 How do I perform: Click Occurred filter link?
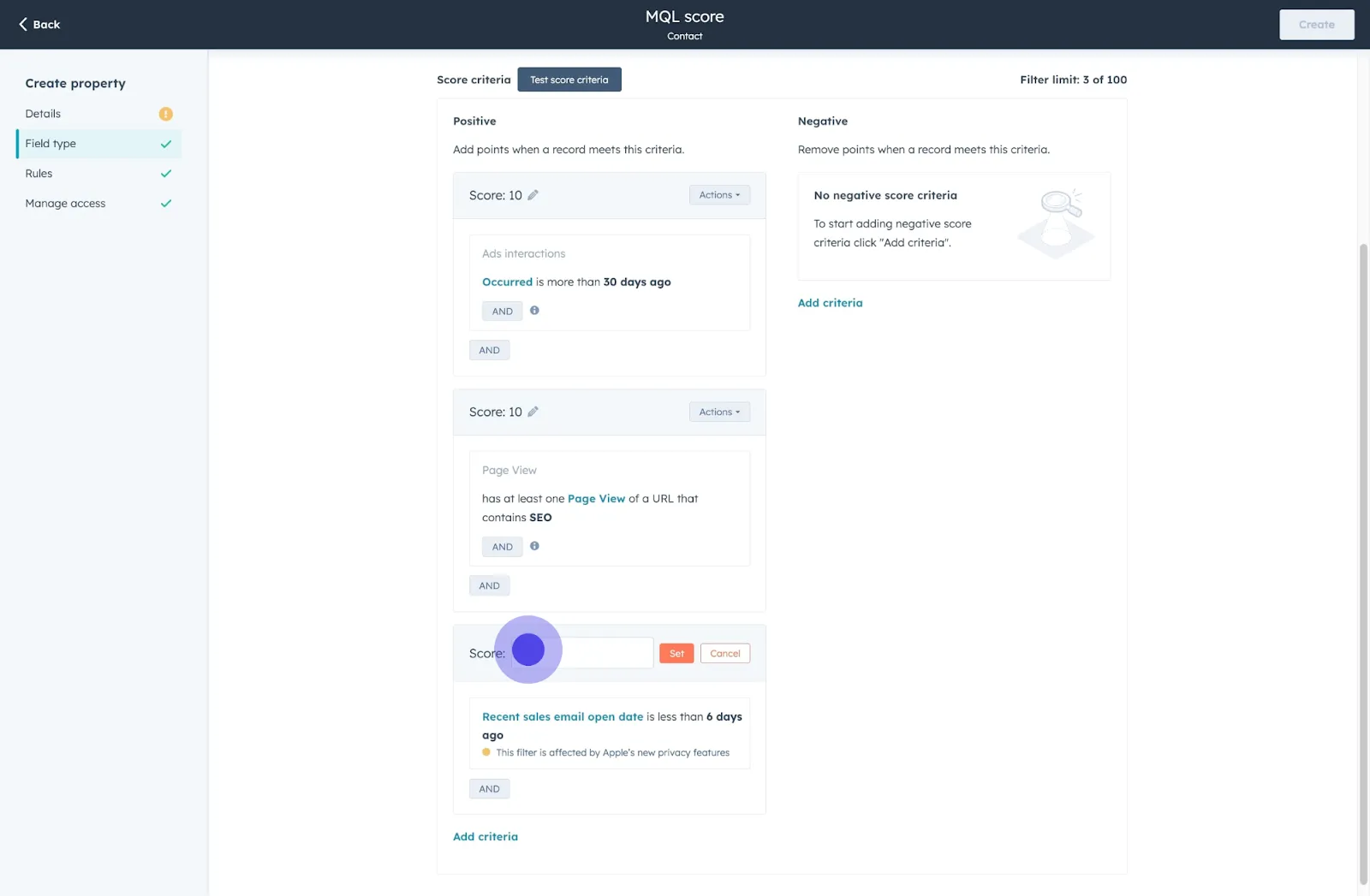click(x=507, y=282)
